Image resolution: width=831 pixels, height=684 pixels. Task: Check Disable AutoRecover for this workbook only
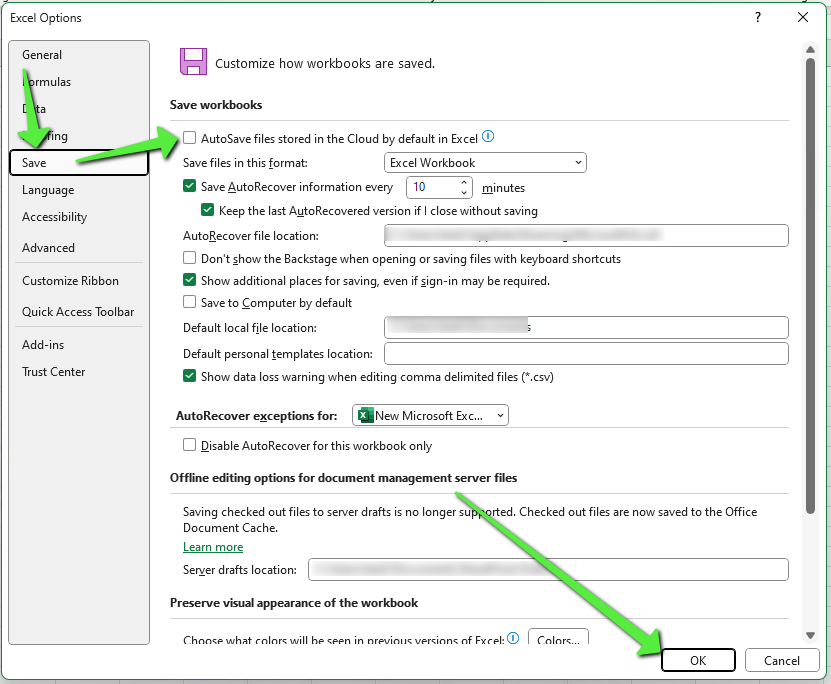(x=190, y=445)
